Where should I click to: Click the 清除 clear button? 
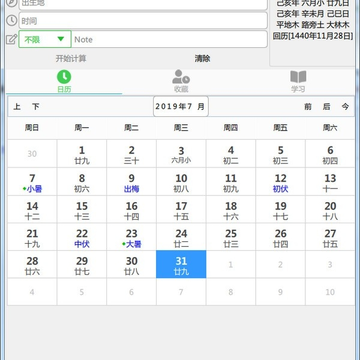pyautogui.click(x=203, y=59)
